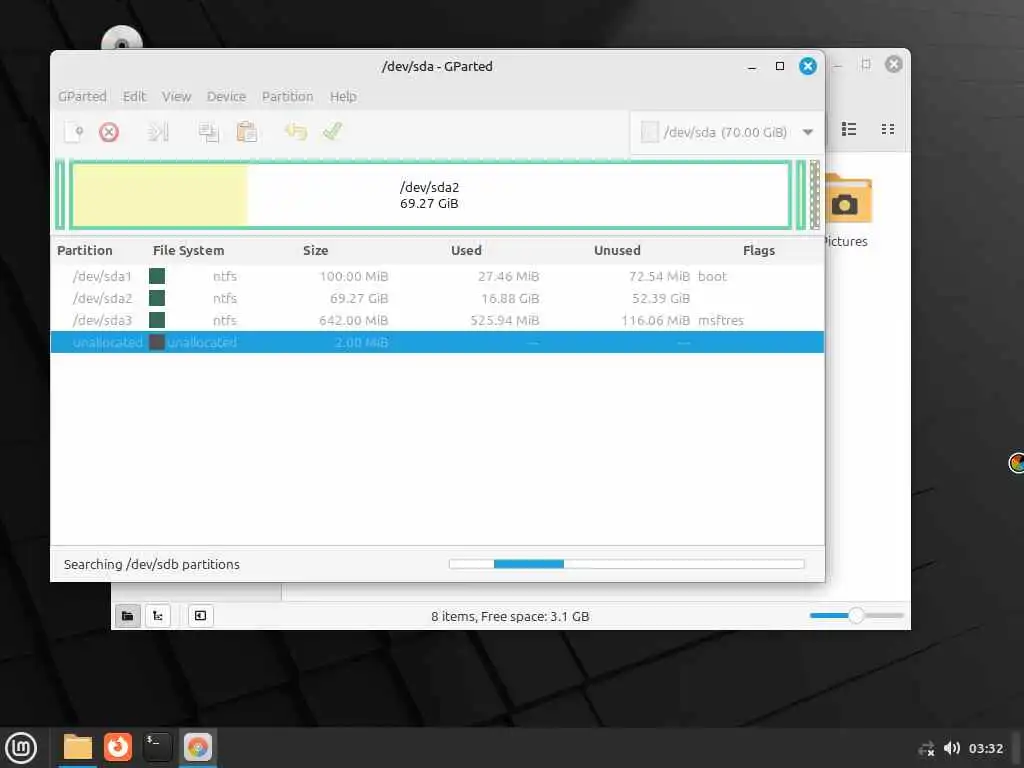Click the Searching /dev/sdb partitions progress bar
The width and height of the screenshot is (1024, 768).
(627, 564)
